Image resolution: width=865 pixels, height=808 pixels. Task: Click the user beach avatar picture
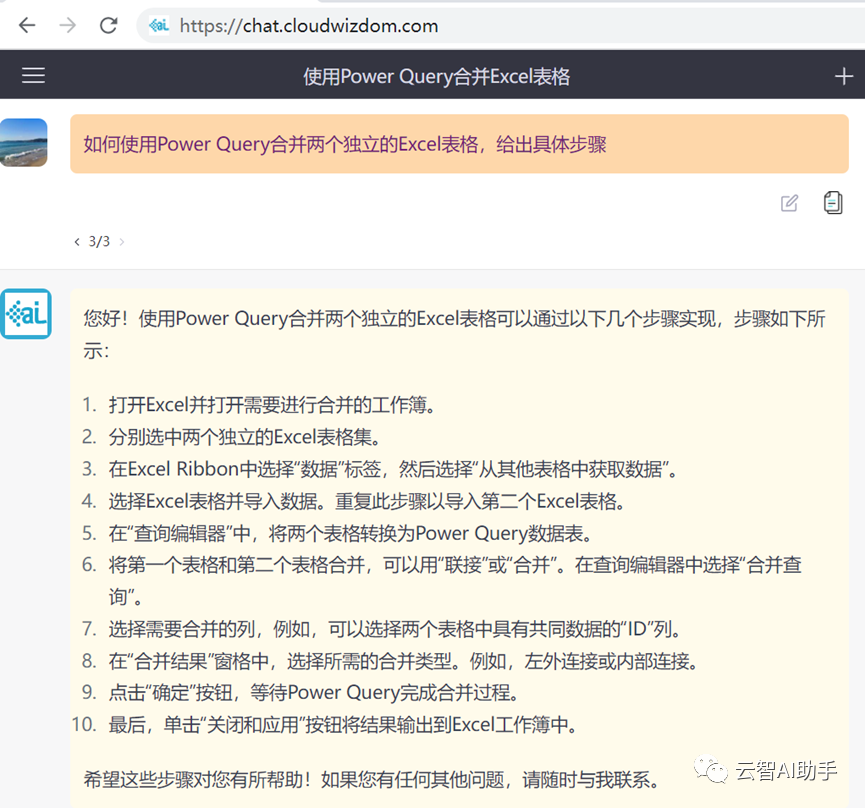pos(24,142)
